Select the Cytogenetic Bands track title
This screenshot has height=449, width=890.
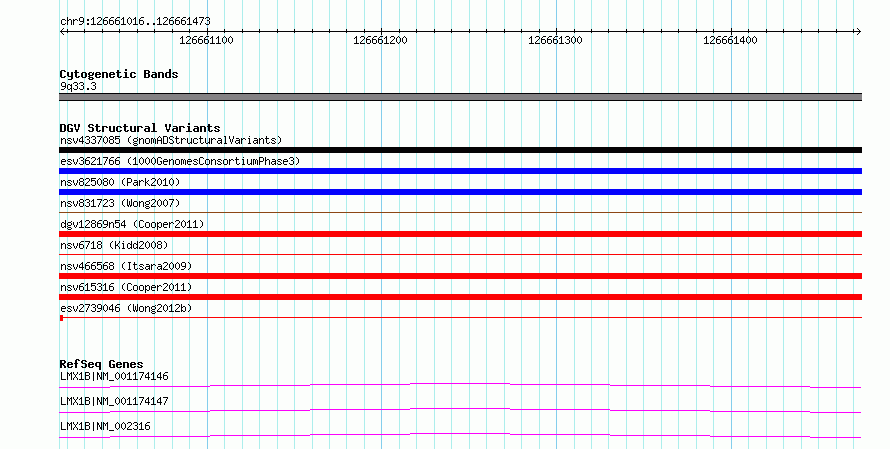click(x=119, y=74)
